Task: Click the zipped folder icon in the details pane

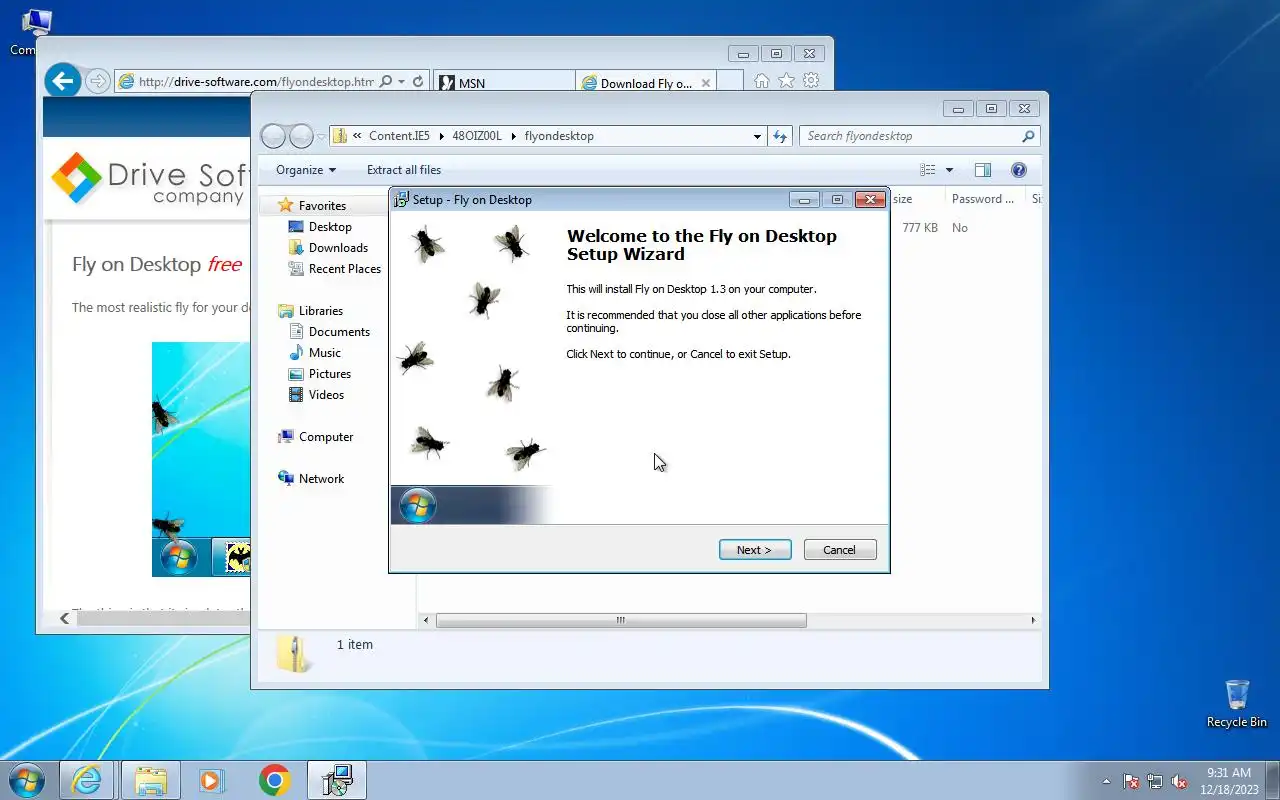Action: (x=294, y=654)
